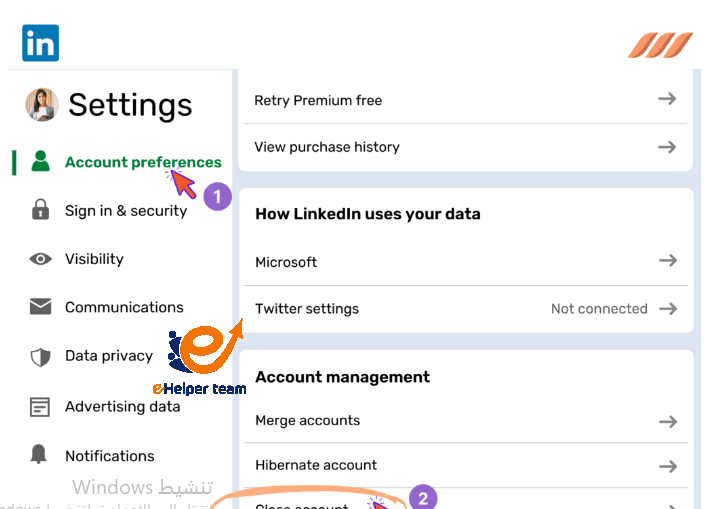Go to Notifications settings
Image resolution: width=705 pixels, height=509 pixels.
110,456
